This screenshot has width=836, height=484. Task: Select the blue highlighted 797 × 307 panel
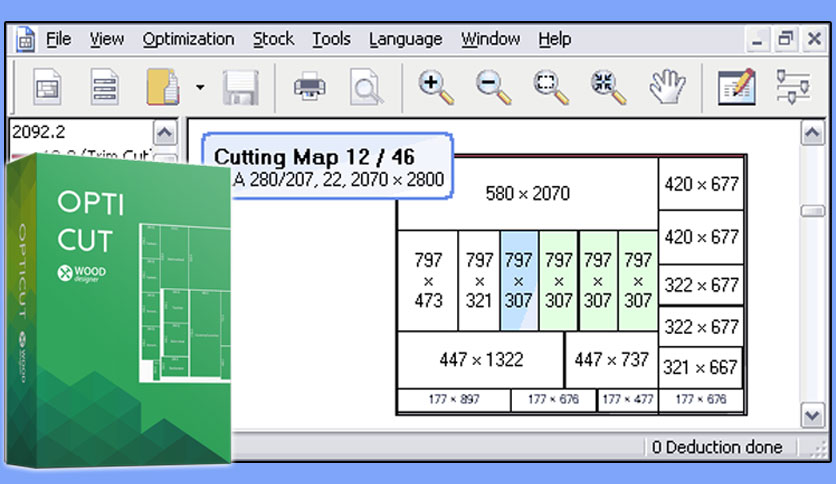point(518,280)
